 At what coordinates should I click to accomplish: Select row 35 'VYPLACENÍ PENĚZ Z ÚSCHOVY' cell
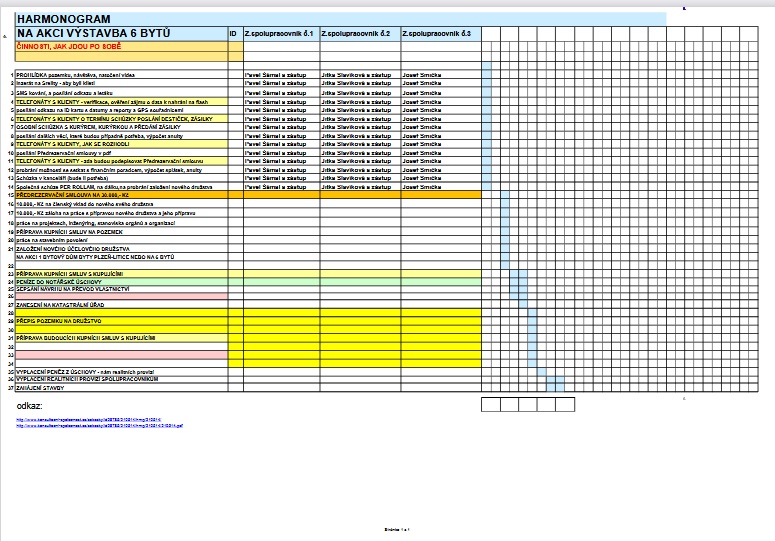tap(122, 372)
